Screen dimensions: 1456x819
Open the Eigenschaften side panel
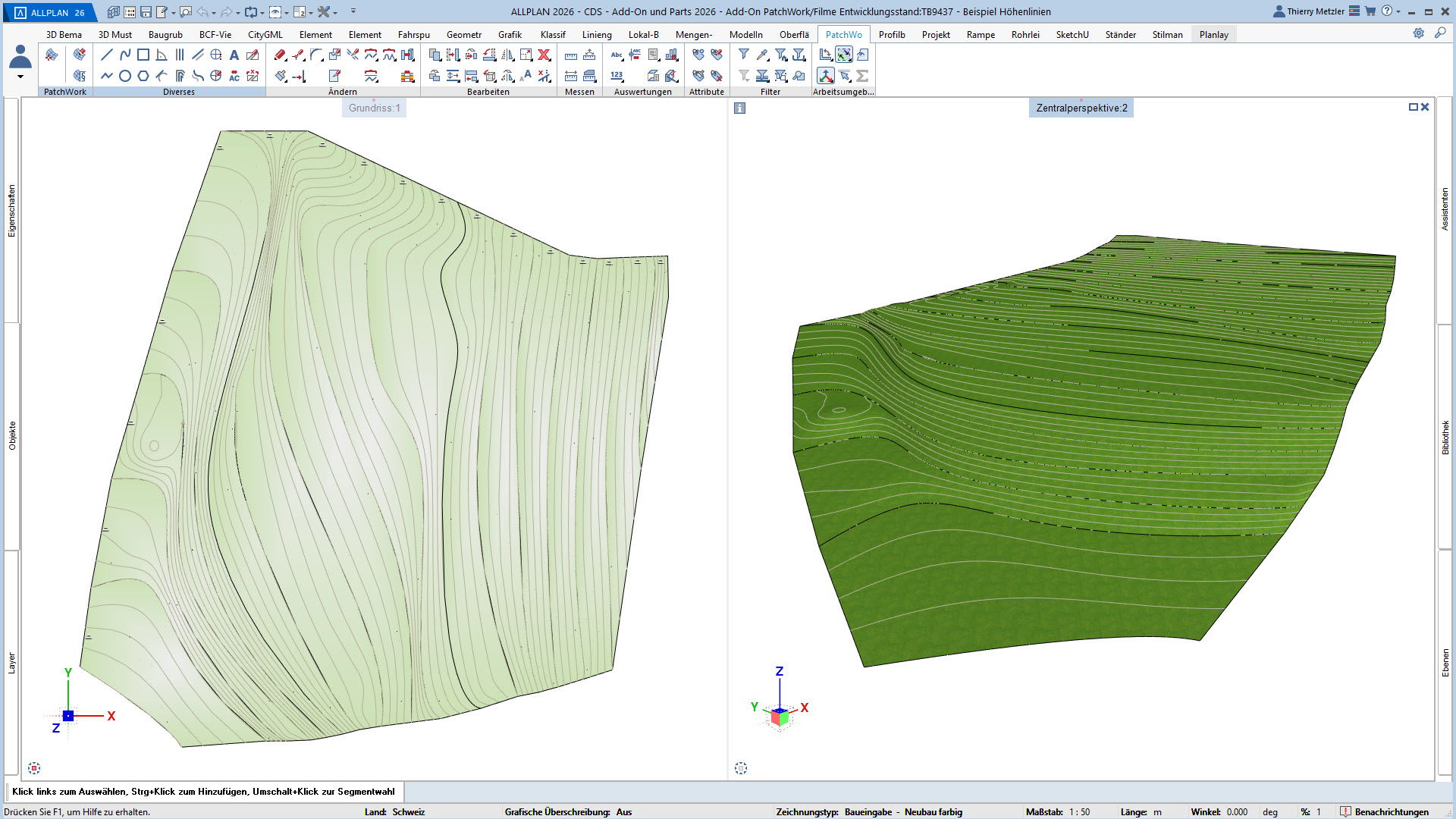tap(11, 211)
